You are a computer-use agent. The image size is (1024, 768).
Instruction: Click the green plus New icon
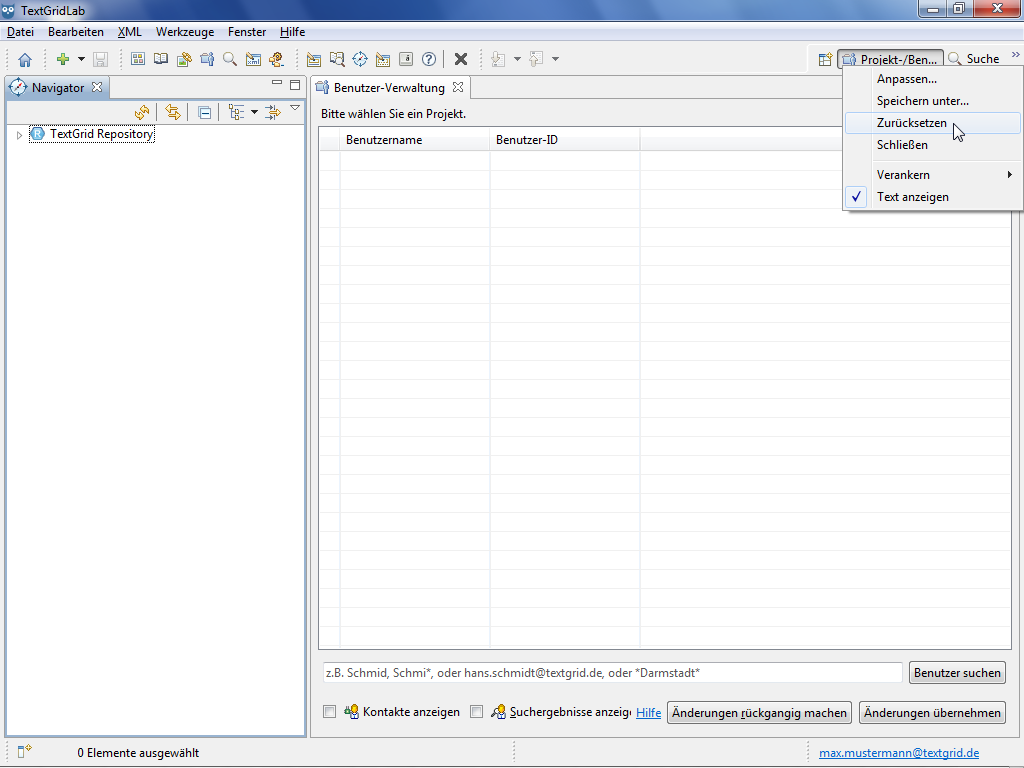click(x=63, y=60)
